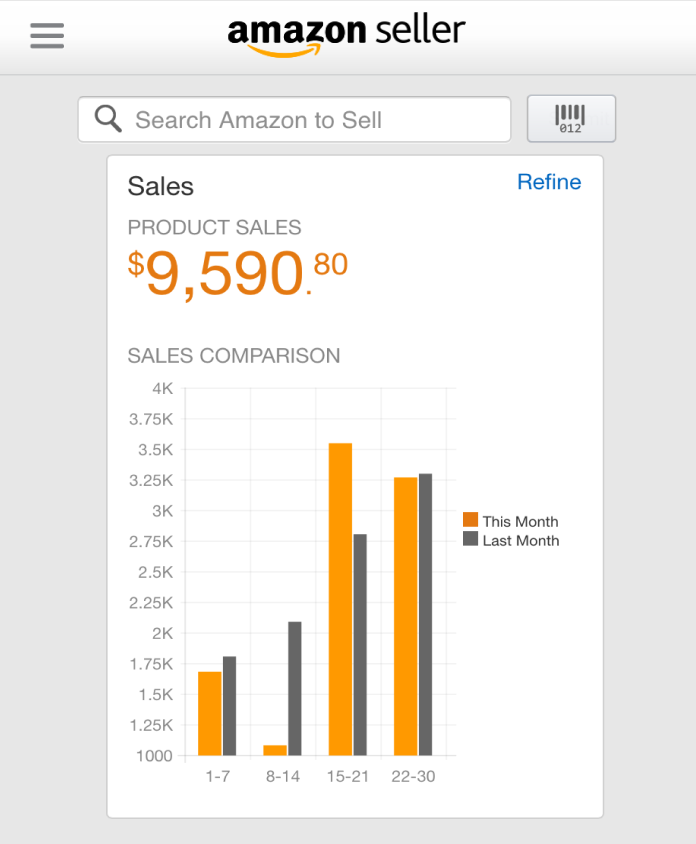Click the magnifying glass search icon
The height and width of the screenshot is (844, 696).
(x=108, y=119)
